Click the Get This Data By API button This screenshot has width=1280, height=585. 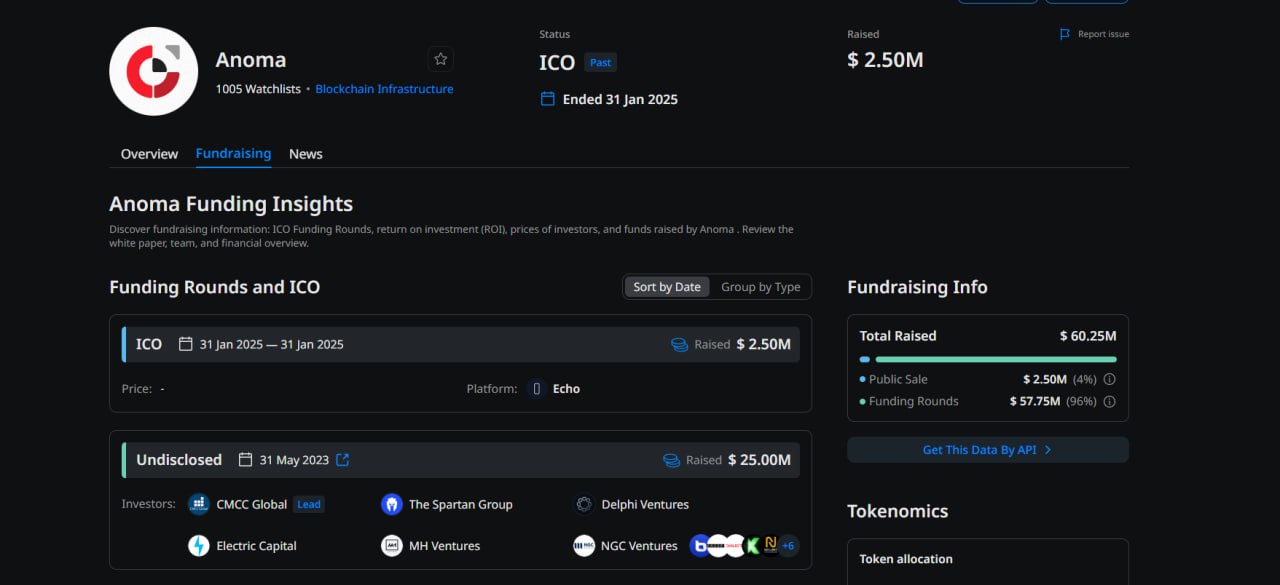coord(988,450)
